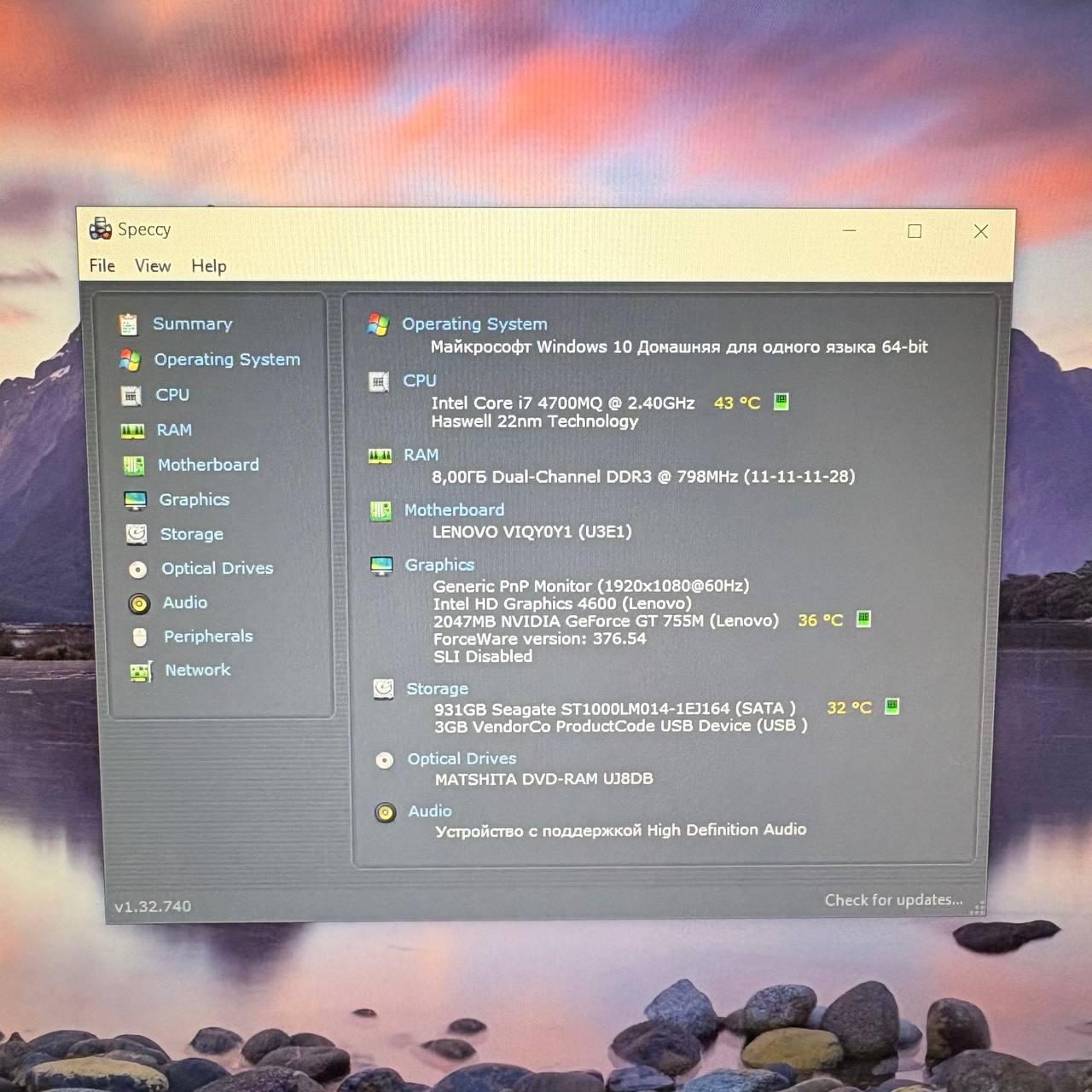Click the Optical Drives disc icon in sidebar
1092x1092 pixels.
[x=137, y=569]
